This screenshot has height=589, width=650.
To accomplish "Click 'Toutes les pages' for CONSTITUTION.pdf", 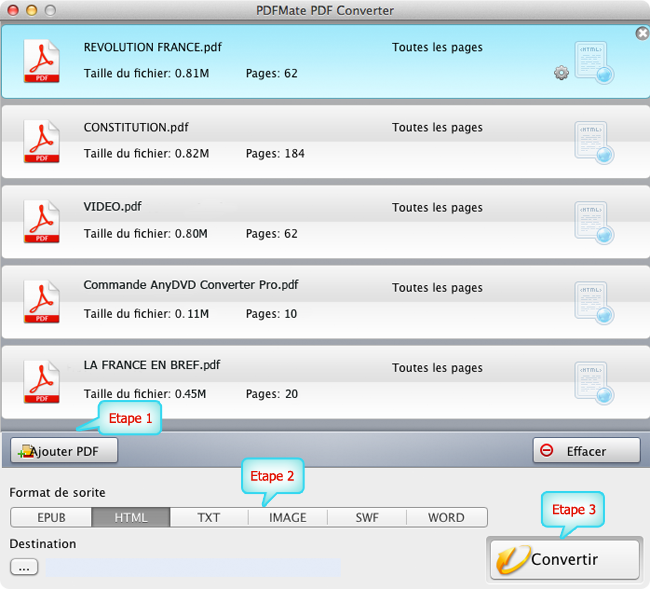I will (x=437, y=127).
